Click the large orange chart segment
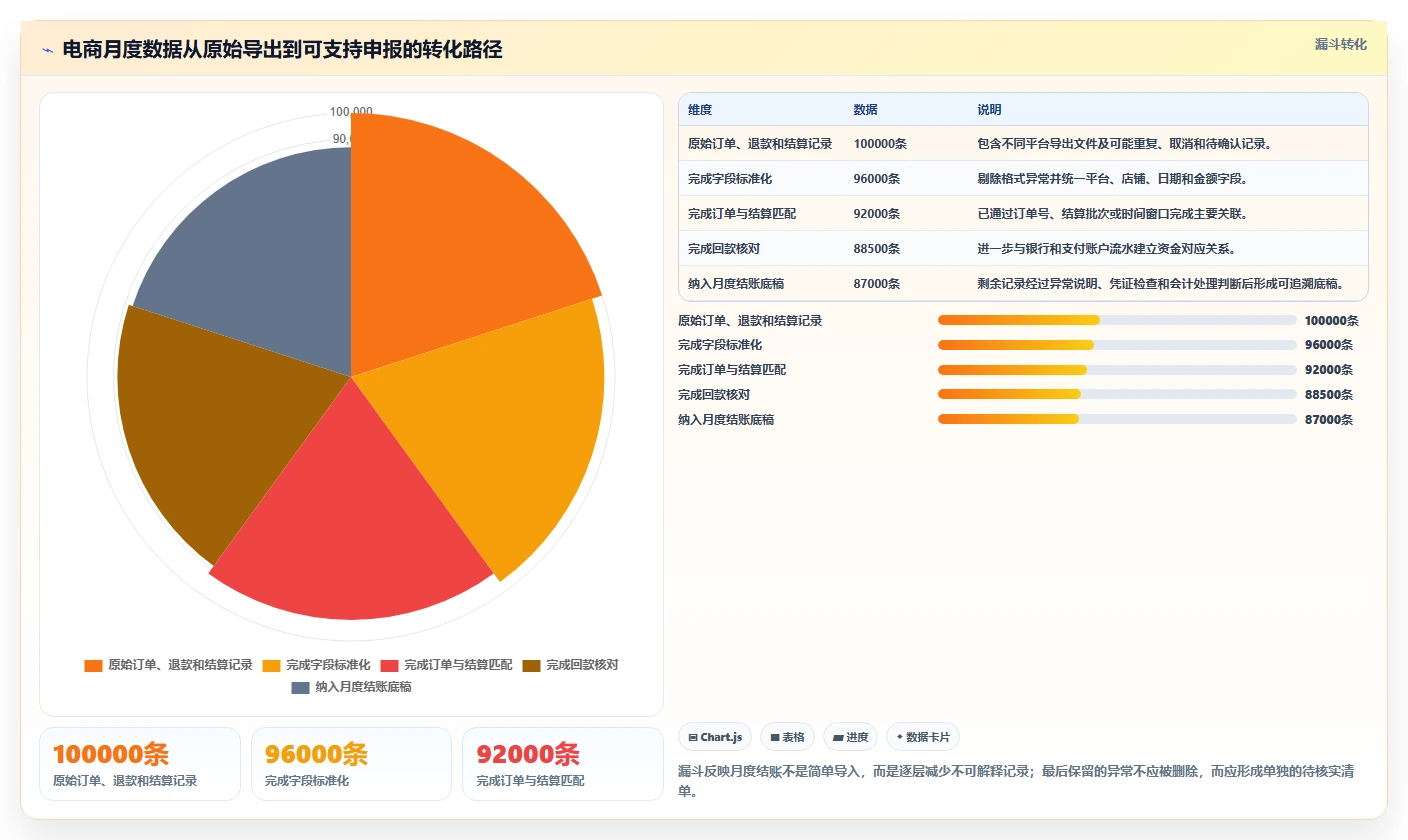Screen dimensions: 1408x840 click(450, 240)
